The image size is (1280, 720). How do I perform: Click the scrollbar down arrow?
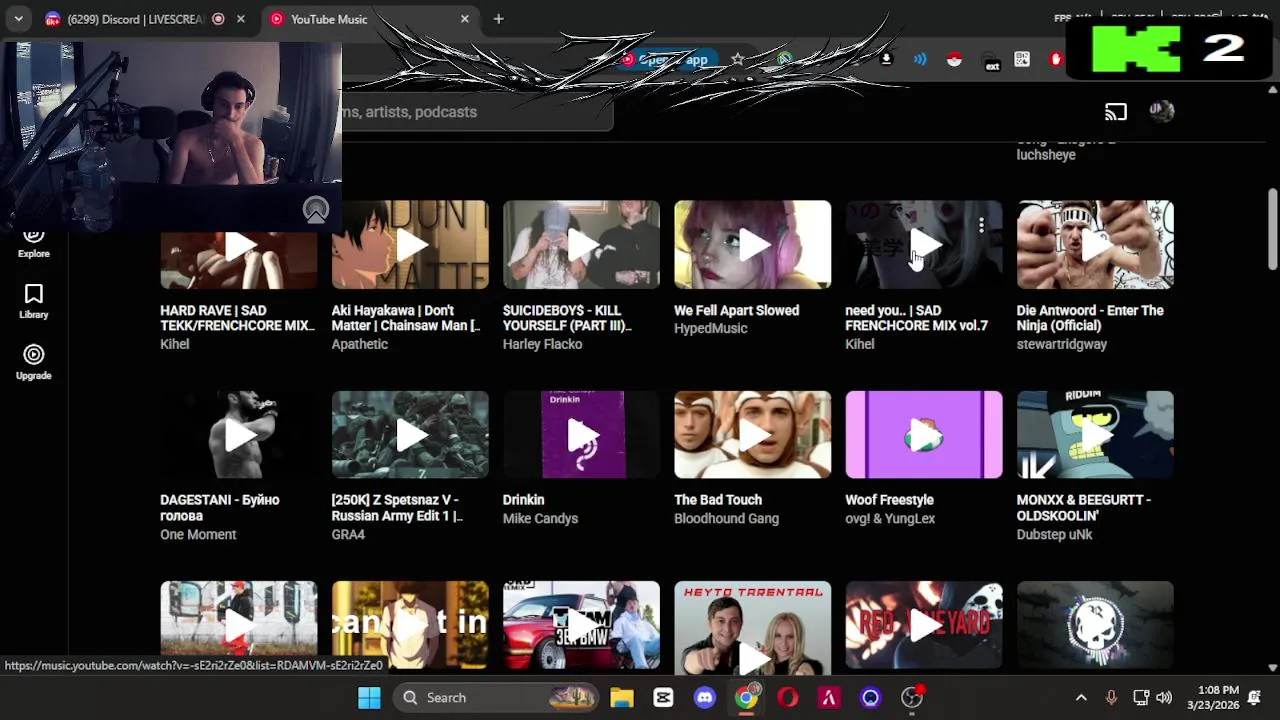[x=1272, y=667]
